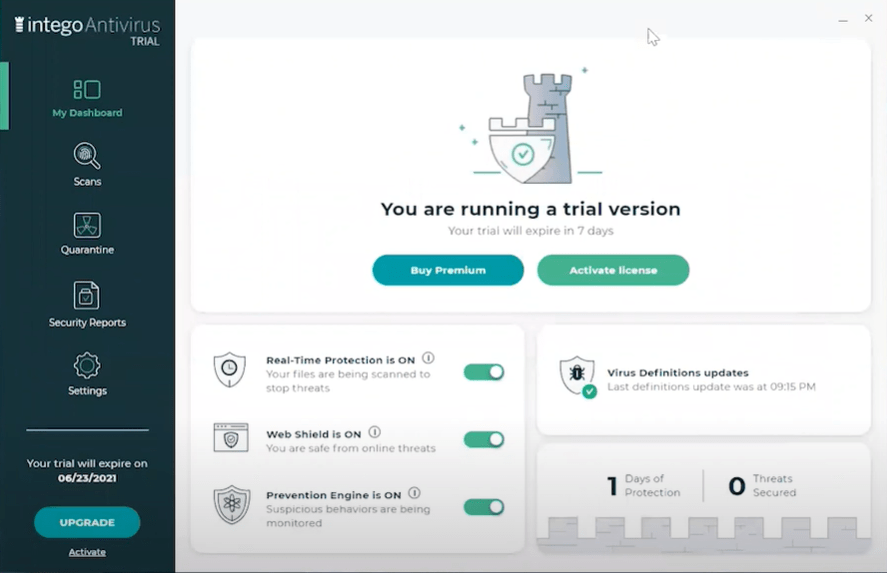This screenshot has width=887, height=573.
Task: Click the '0 Threats Secured' counter
Action: click(x=762, y=486)
